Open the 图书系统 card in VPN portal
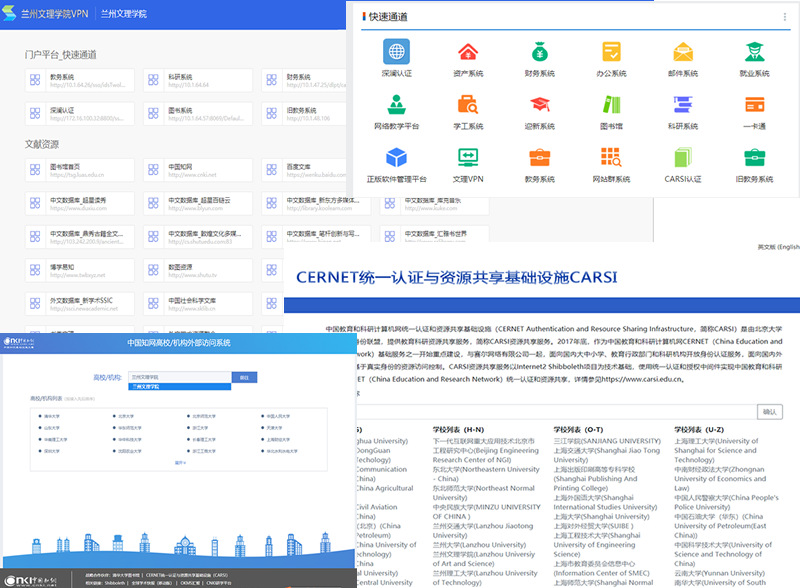Viewport: 800px width, 588px height. pyautogui.click(x=198, y=113)
